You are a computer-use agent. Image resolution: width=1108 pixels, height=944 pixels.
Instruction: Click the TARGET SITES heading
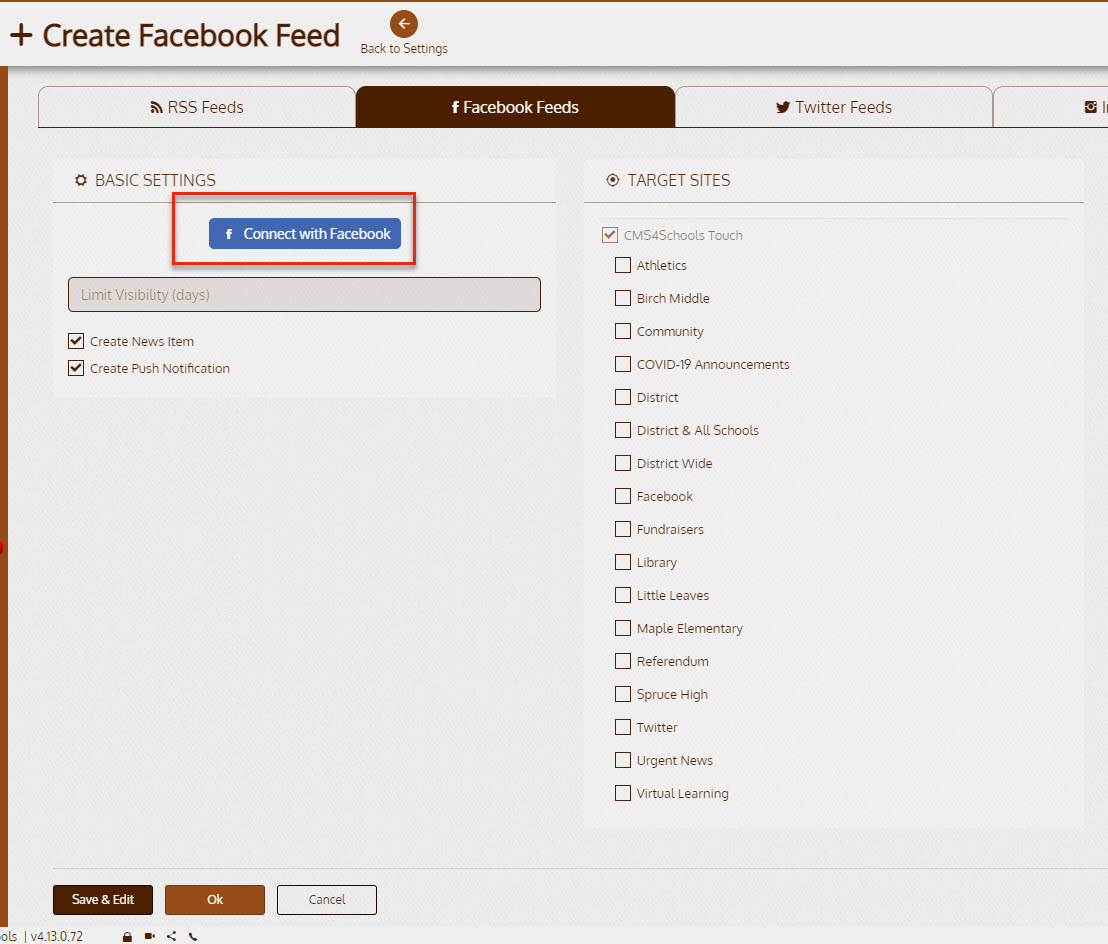click(x=679, y=180)
